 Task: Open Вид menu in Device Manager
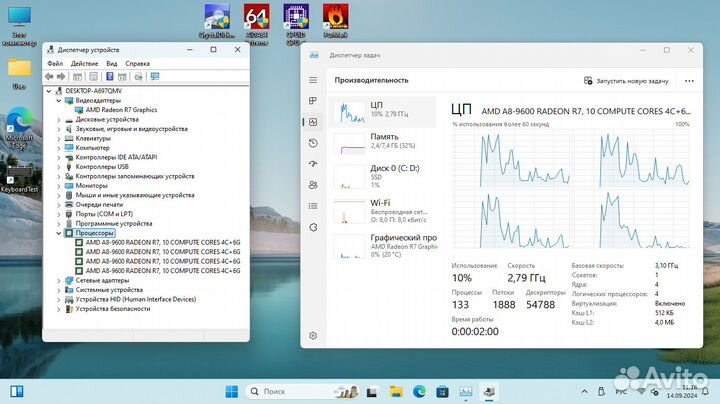[x=112, y=63]
